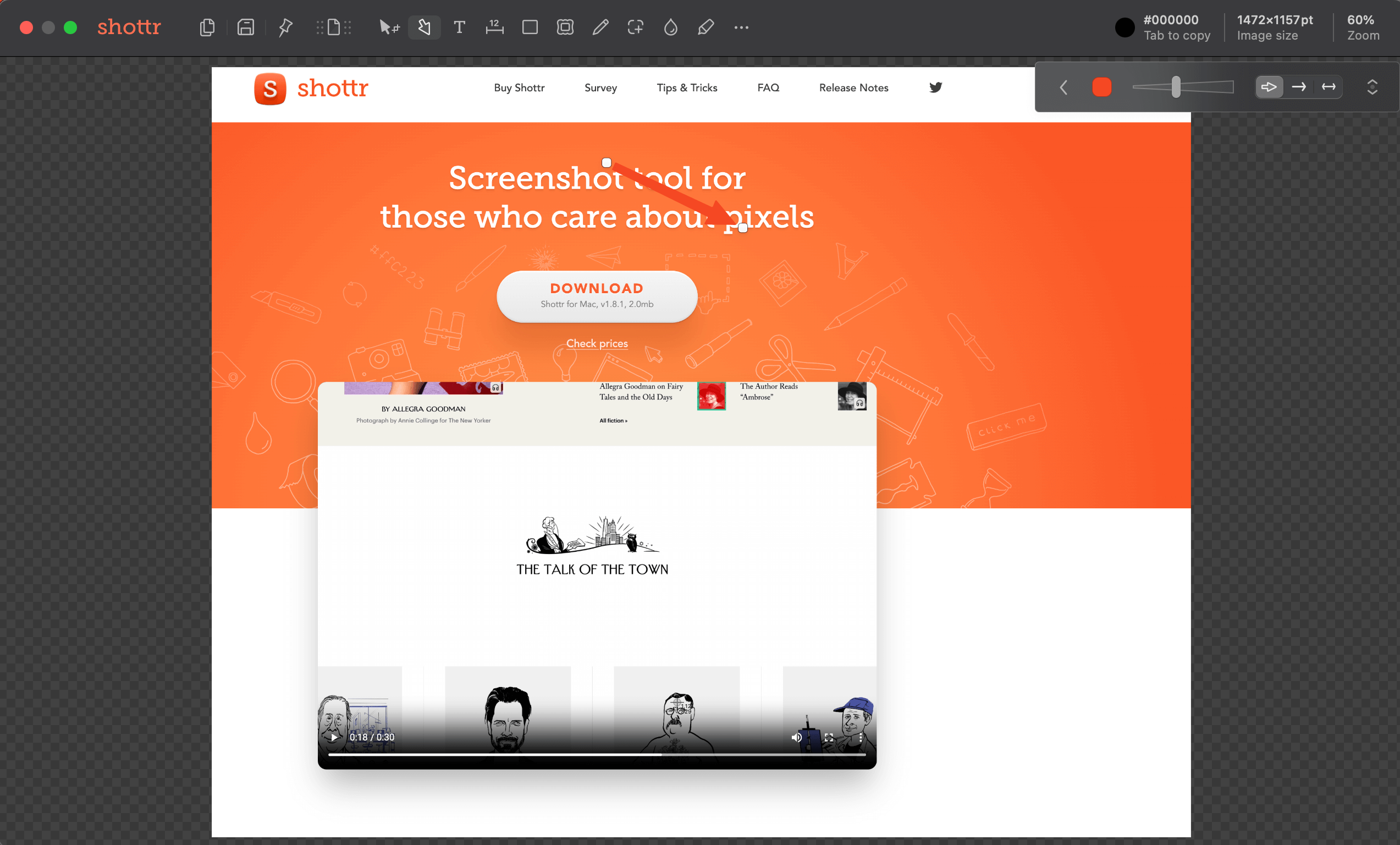Switch to the double-headed arrow style
The image size is (1400, 845).
pos(1329,86)
